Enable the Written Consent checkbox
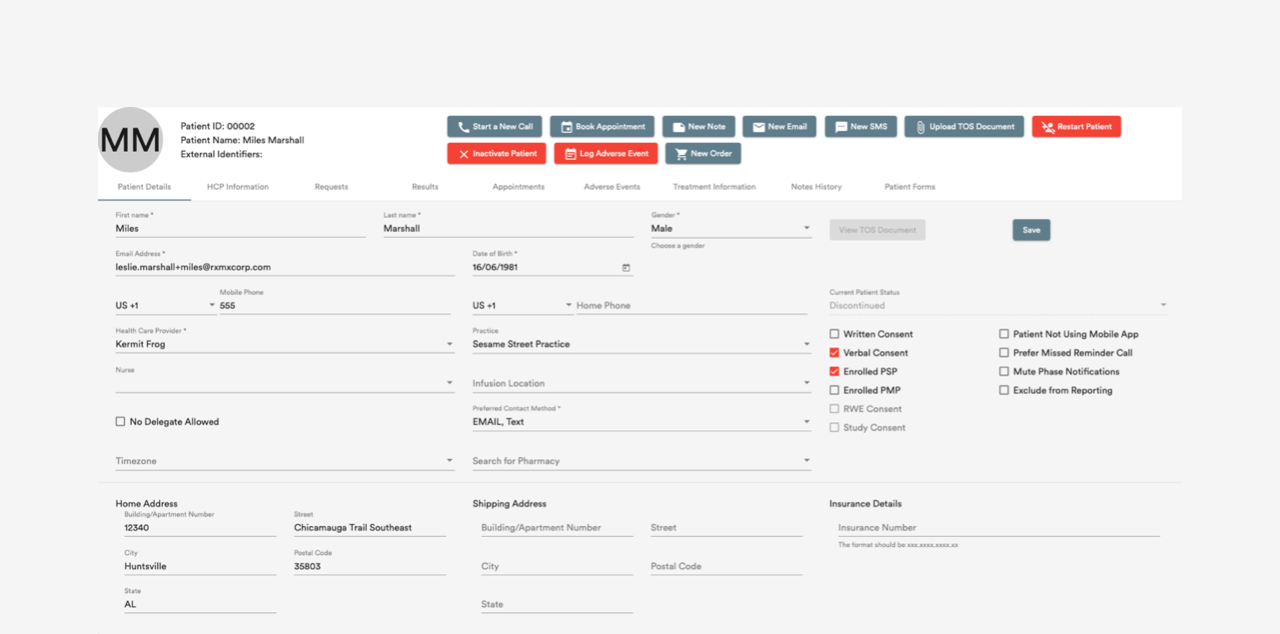1280x634 pixels. coord(835,334)
